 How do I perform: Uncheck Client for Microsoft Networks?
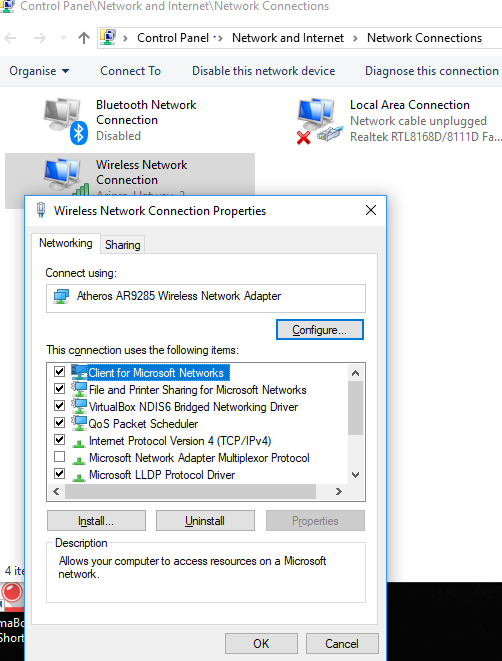click(59, 371)
